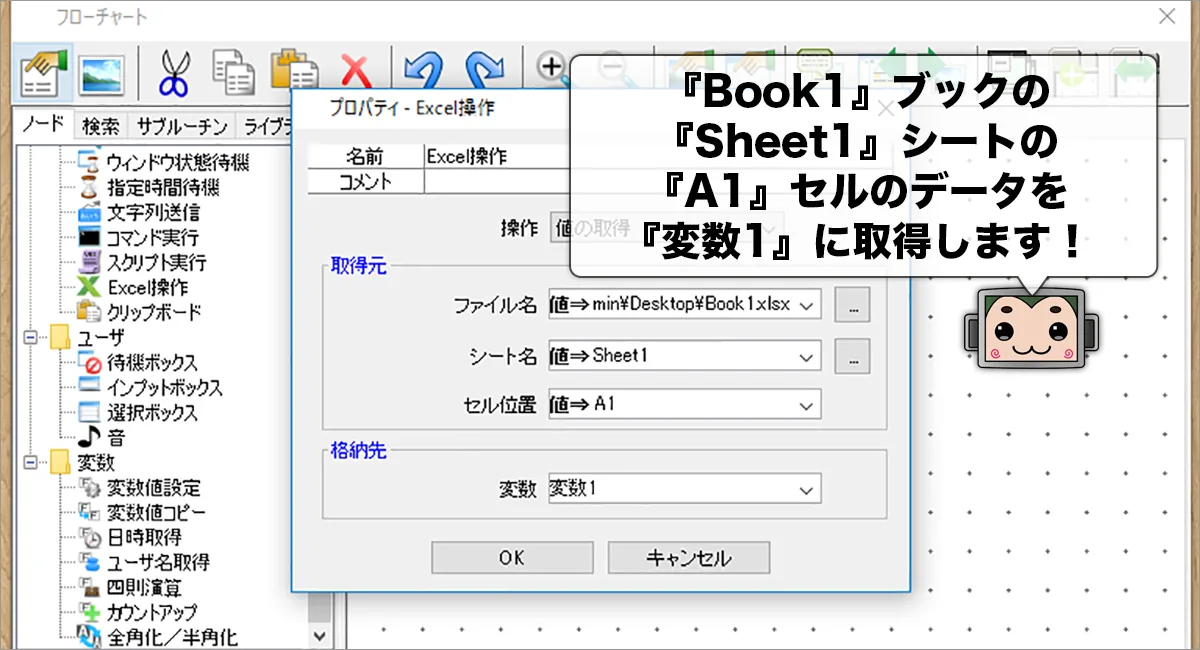Viewport: 1200px width, 650px height.
Task: Select the 四則演算 node
Action: [132, 587]
